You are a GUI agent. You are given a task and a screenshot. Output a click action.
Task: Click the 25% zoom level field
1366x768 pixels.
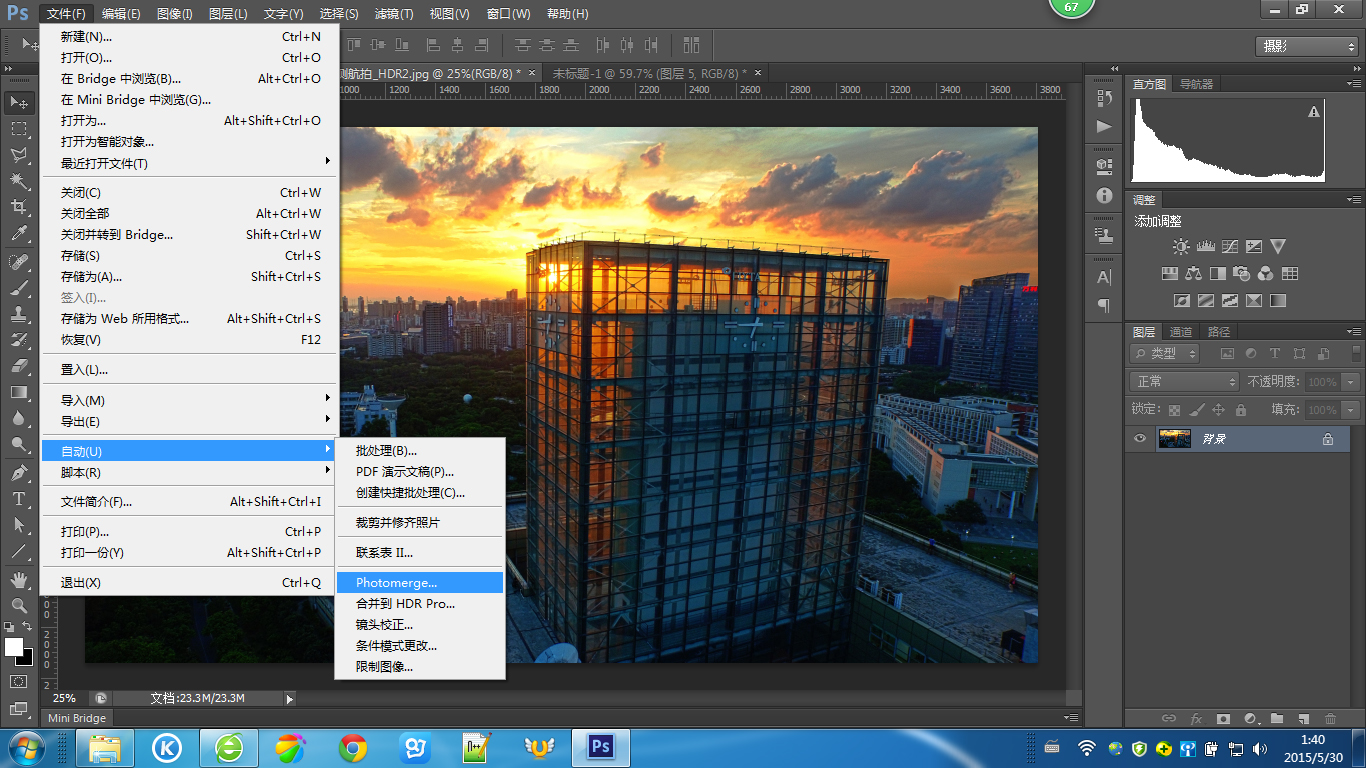pyautogui.click(x=64, y=698)
